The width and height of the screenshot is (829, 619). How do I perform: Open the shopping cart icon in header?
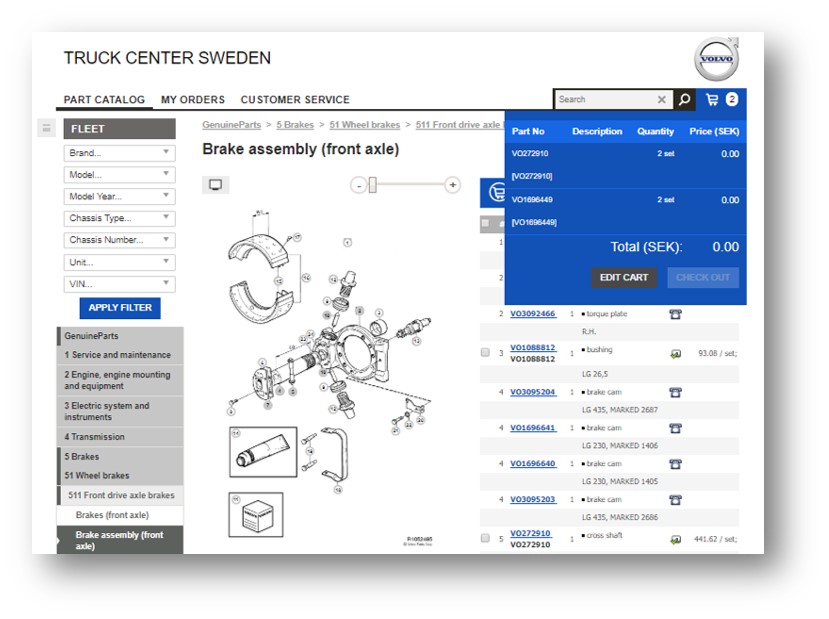point(711,100)
